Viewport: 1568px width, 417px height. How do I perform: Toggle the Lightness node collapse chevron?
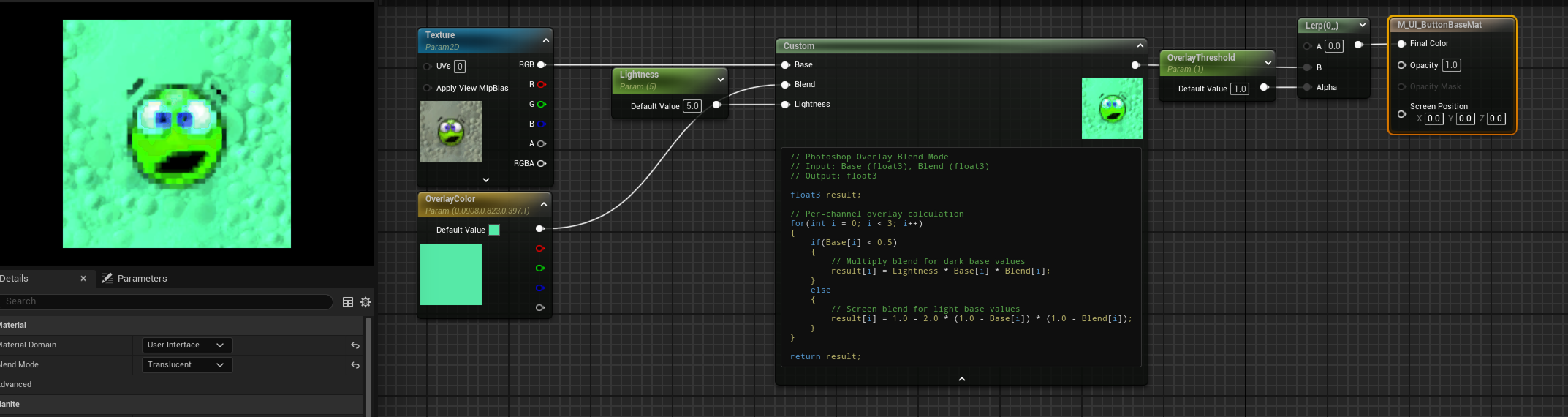pyautogui.click(x=720, y=80)
